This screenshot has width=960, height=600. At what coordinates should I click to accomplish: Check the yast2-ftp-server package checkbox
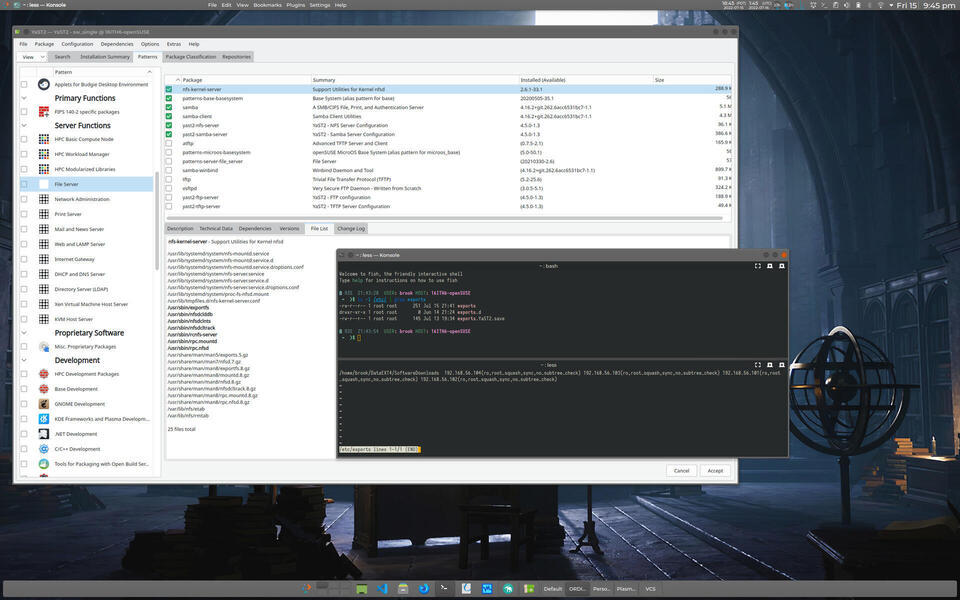click(169, 197)
